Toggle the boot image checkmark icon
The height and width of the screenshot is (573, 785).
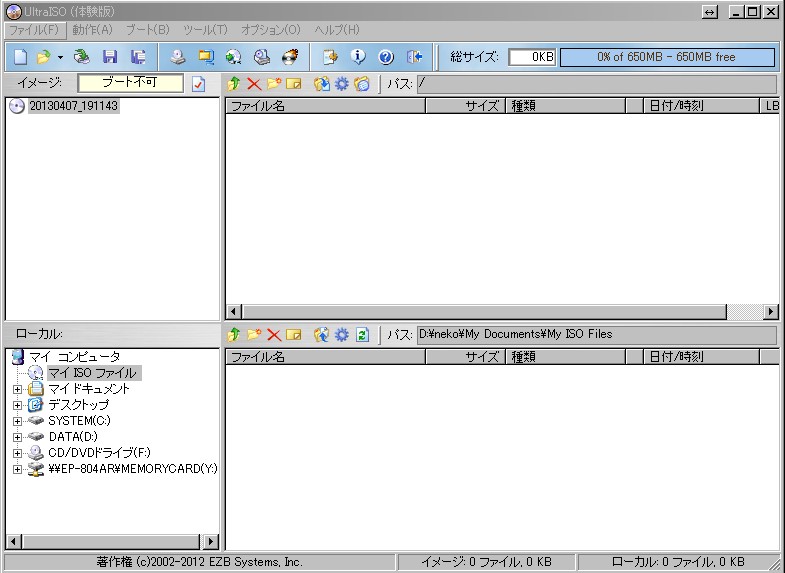coord(198,84)
